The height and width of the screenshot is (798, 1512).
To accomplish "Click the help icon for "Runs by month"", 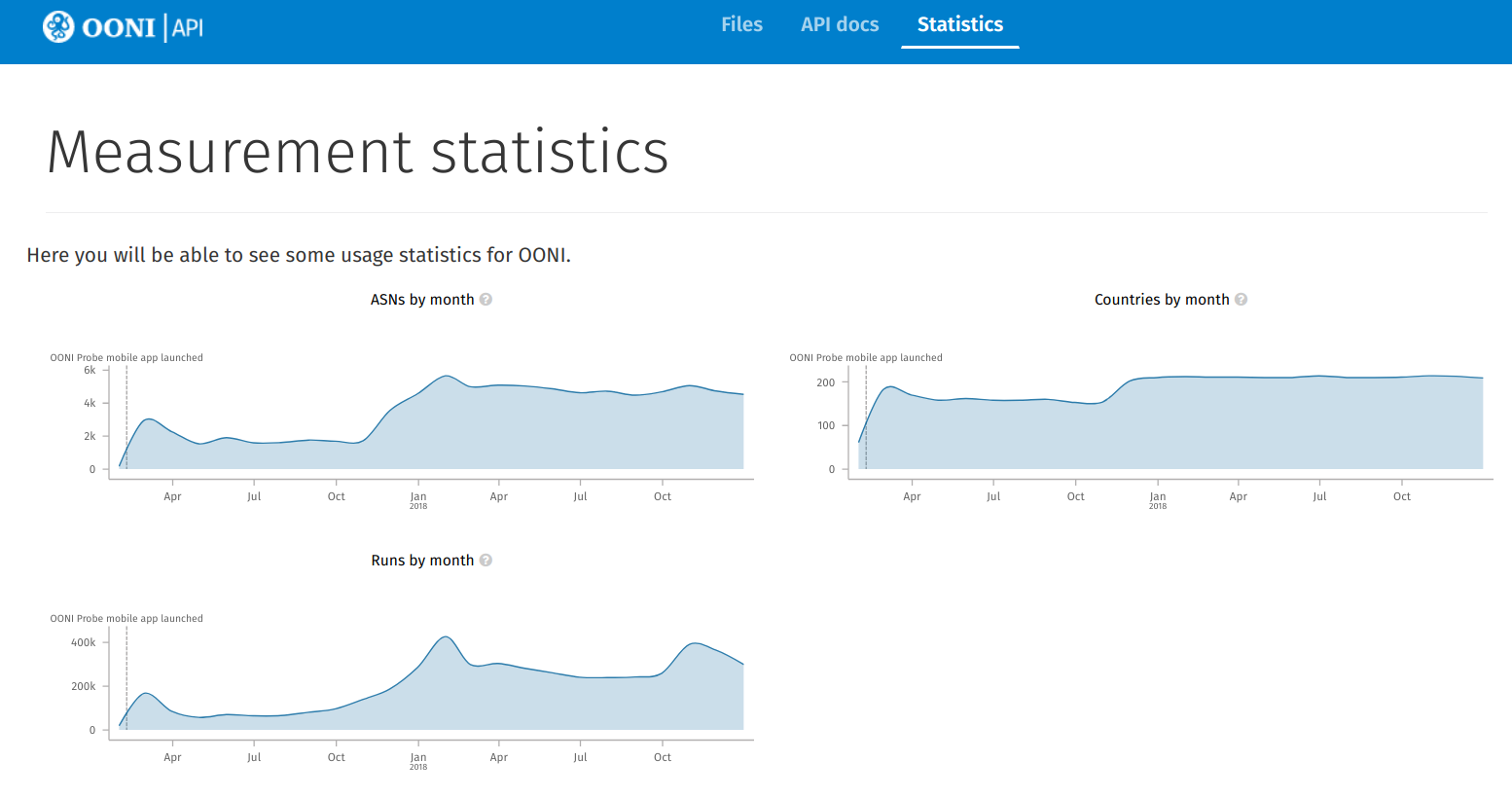I will point(486,561).
